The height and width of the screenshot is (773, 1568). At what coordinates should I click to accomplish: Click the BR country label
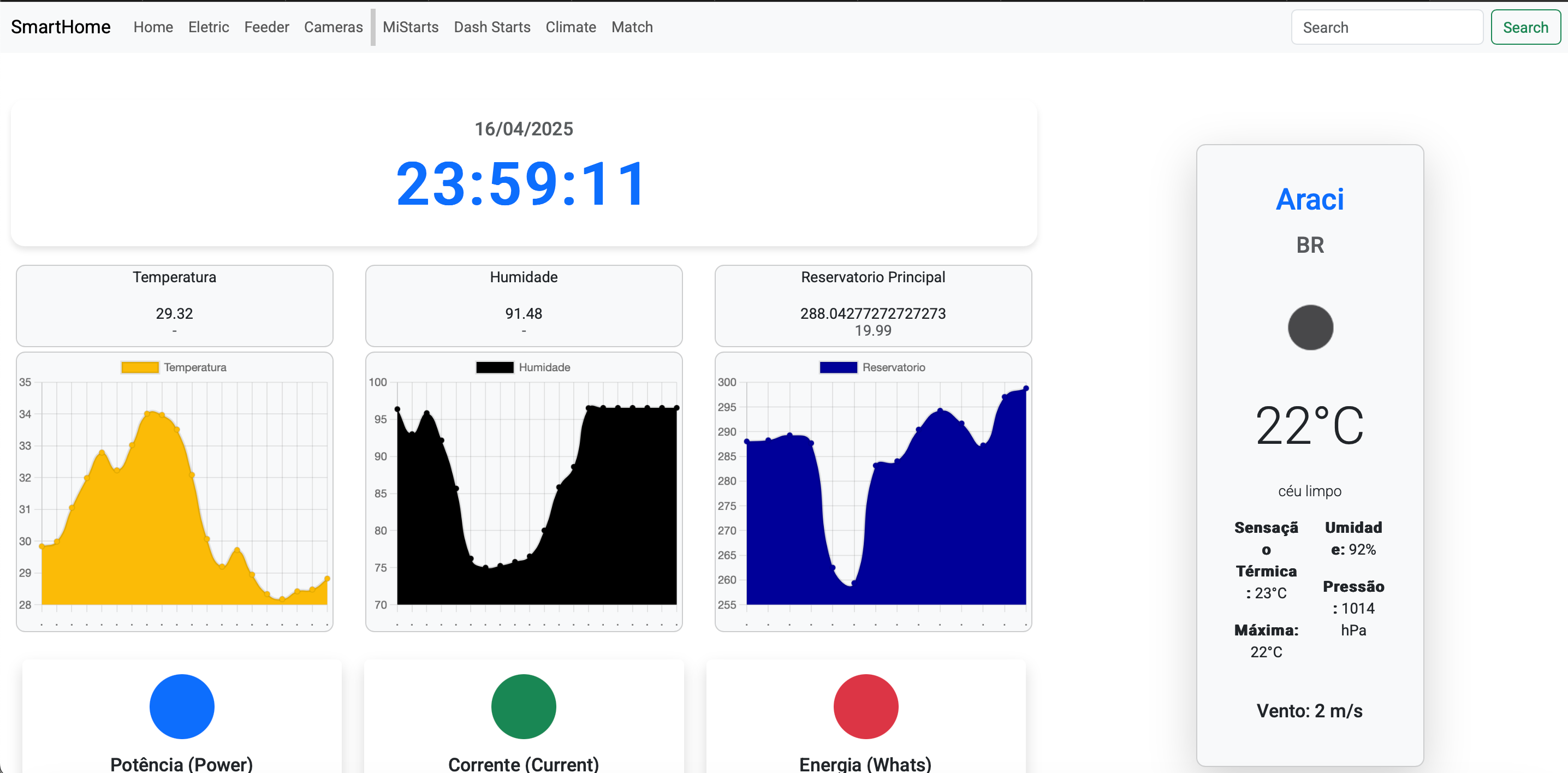coord(1310,245)
